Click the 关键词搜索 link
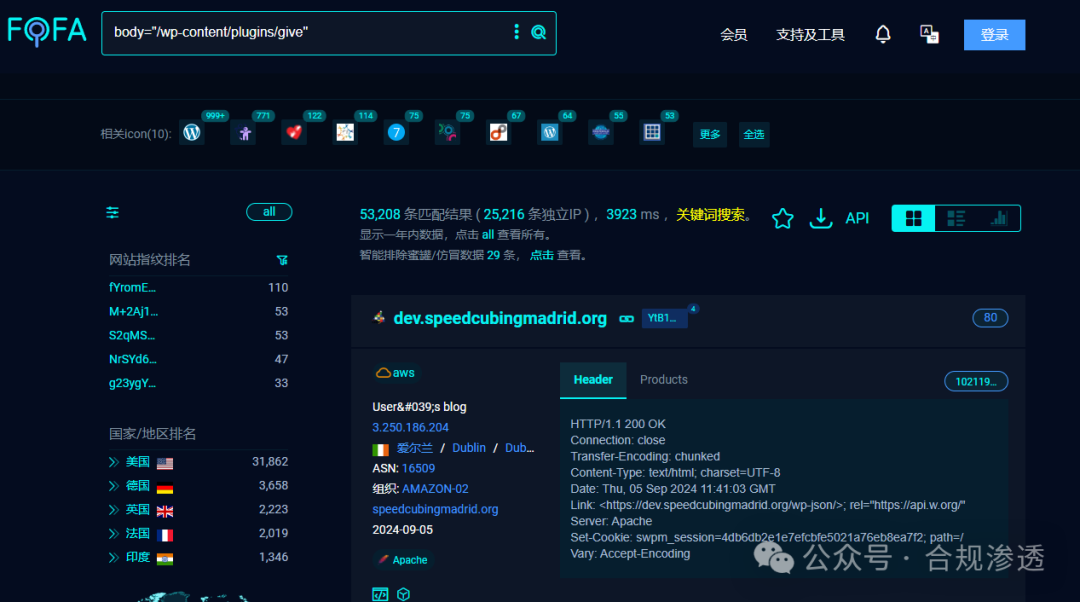 (x=710, y=215)
